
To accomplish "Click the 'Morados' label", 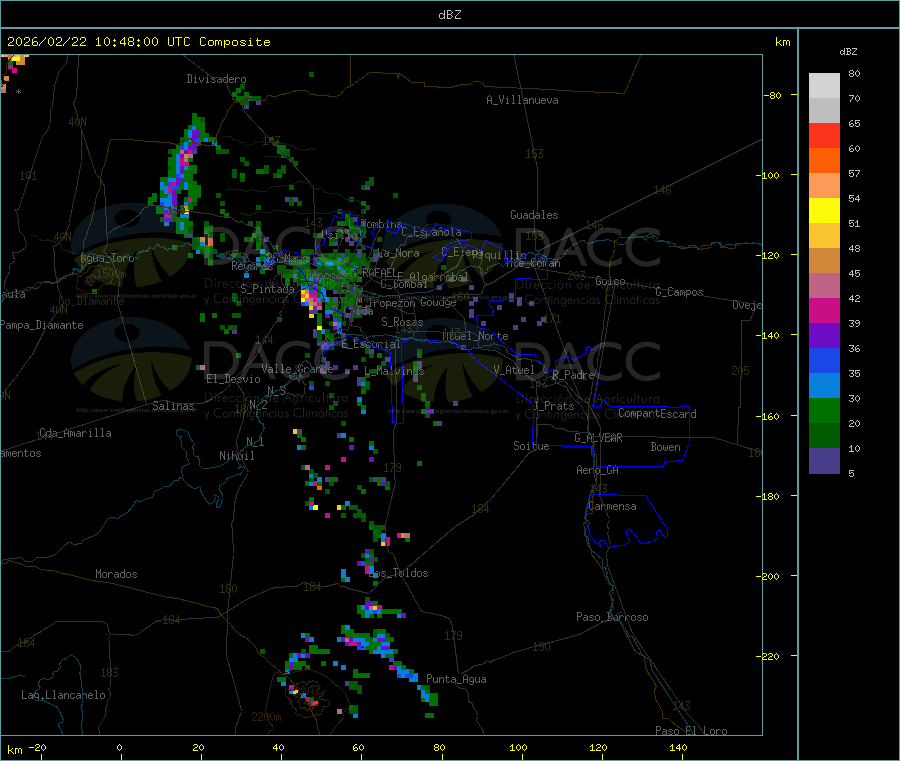I will [116, 574].
